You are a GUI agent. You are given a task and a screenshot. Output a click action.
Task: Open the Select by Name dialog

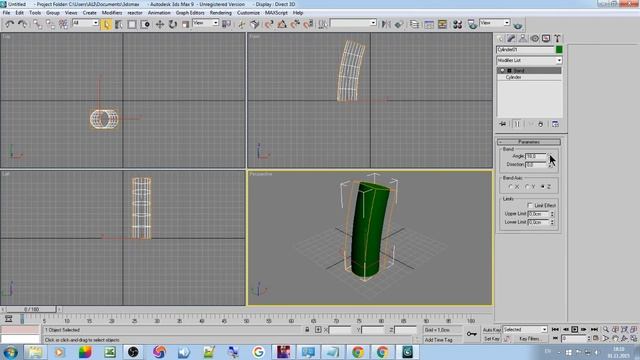(x=118, y=24)
